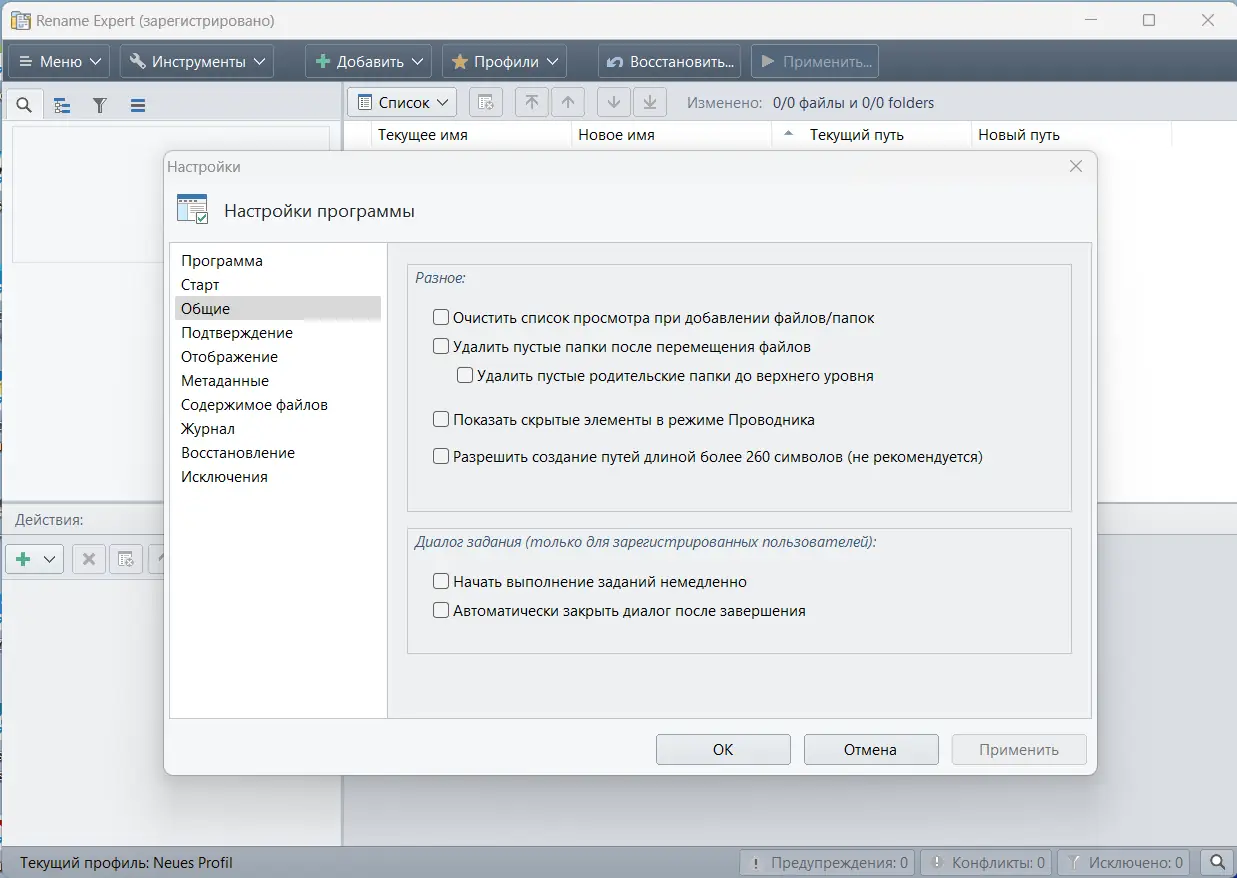The height and width of the screenshot is (878, 1237).
Task: Click the dialog Применить button
Action: (1019, 750)
